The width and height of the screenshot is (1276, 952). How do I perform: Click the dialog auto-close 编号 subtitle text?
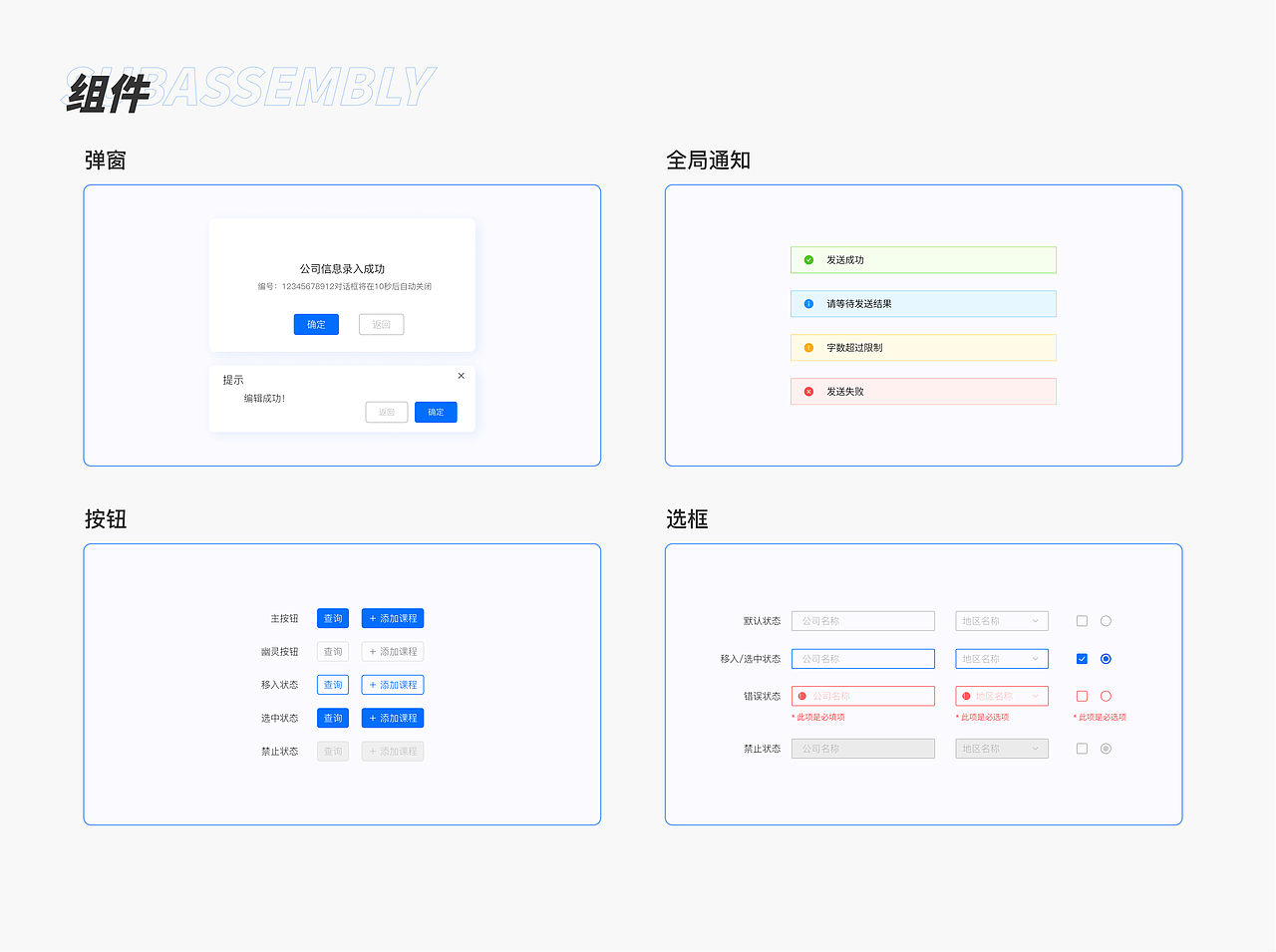point(344,287)
